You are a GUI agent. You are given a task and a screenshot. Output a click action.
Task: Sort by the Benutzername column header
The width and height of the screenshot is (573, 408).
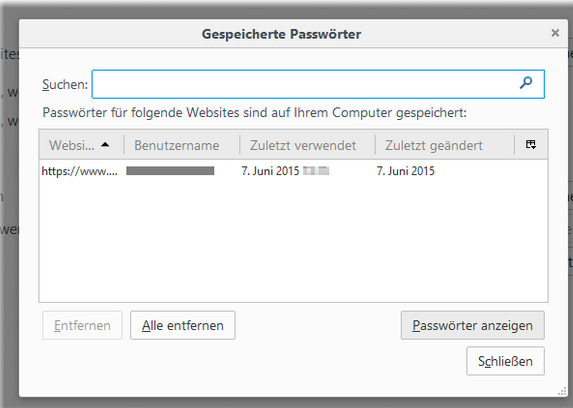182,145
